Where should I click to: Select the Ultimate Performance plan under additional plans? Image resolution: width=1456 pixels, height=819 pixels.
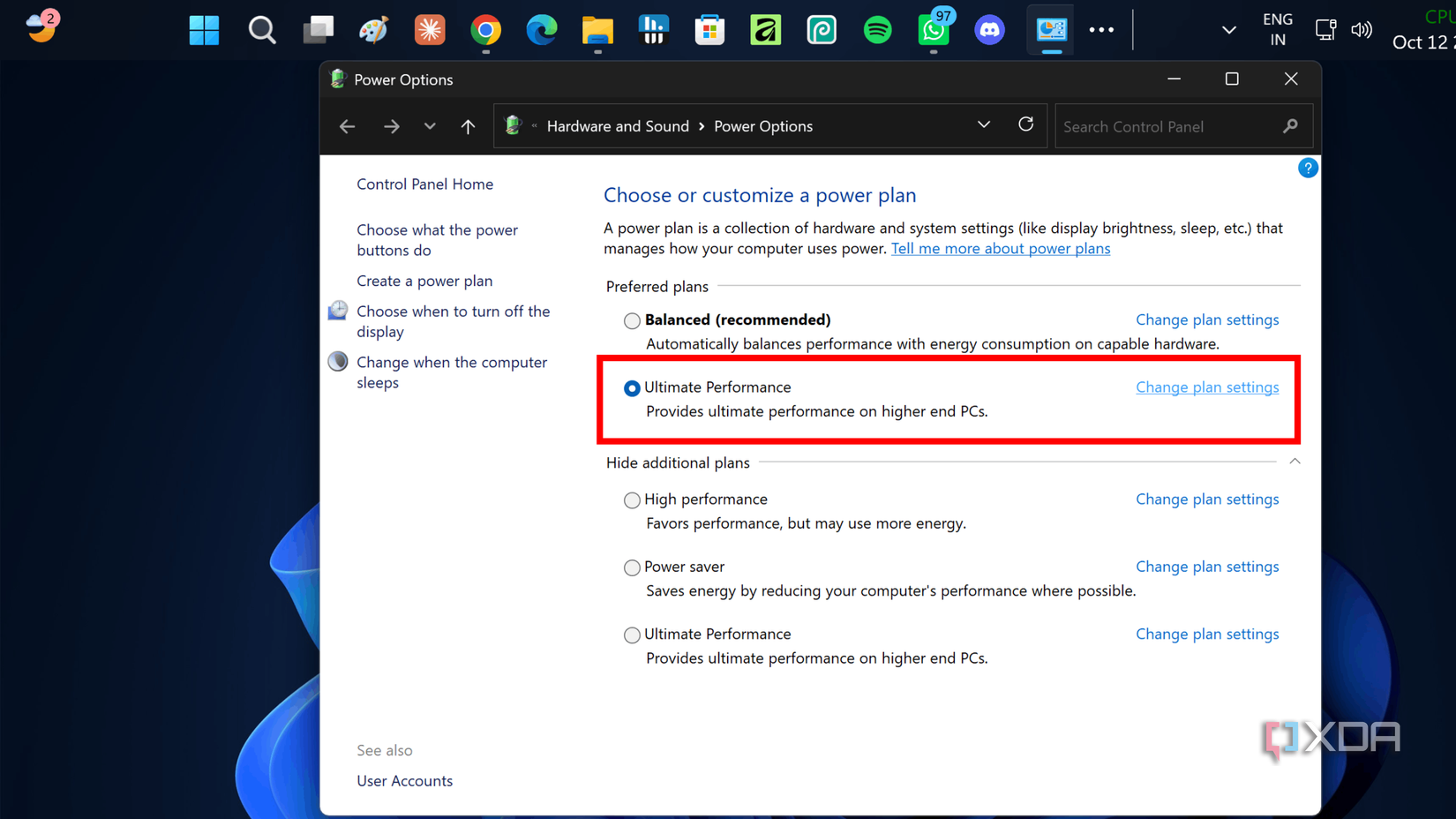coord(632,635)
